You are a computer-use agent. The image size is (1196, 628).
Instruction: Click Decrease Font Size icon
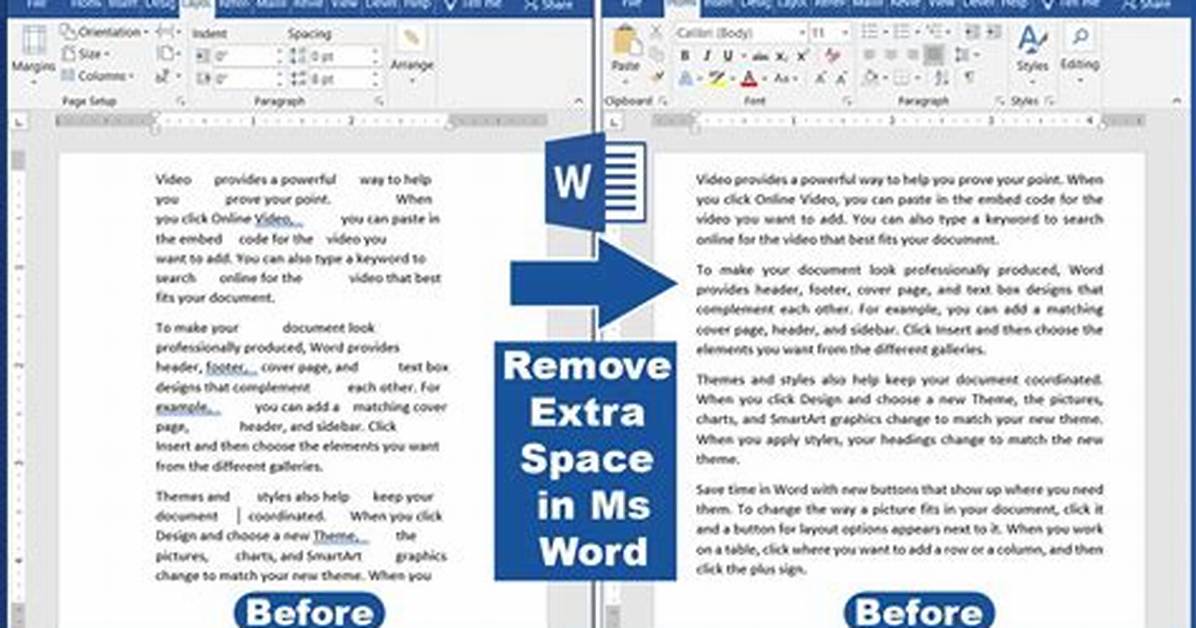click(841, 79)
